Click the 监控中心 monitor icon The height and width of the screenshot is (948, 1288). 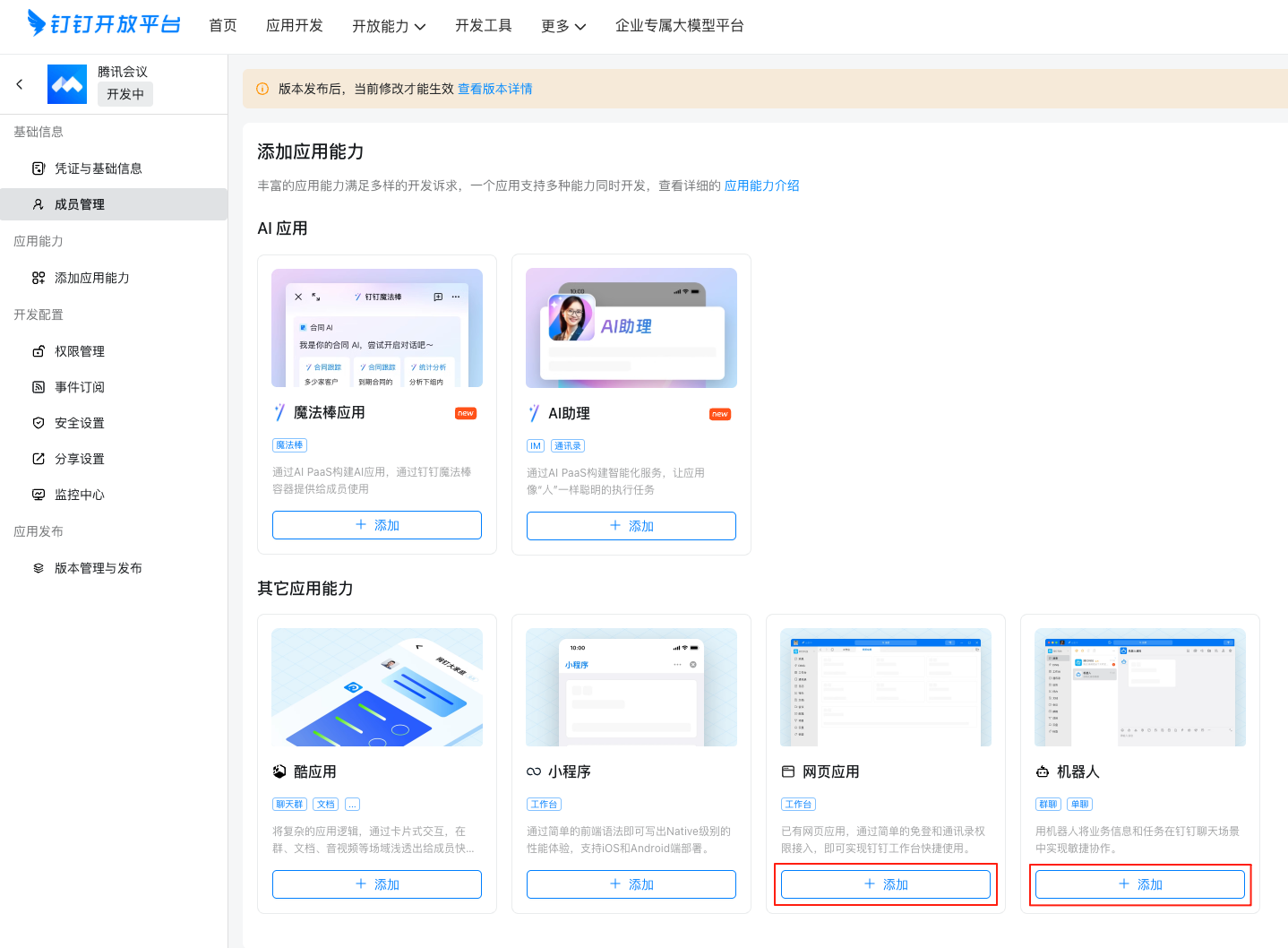point(39,495)
